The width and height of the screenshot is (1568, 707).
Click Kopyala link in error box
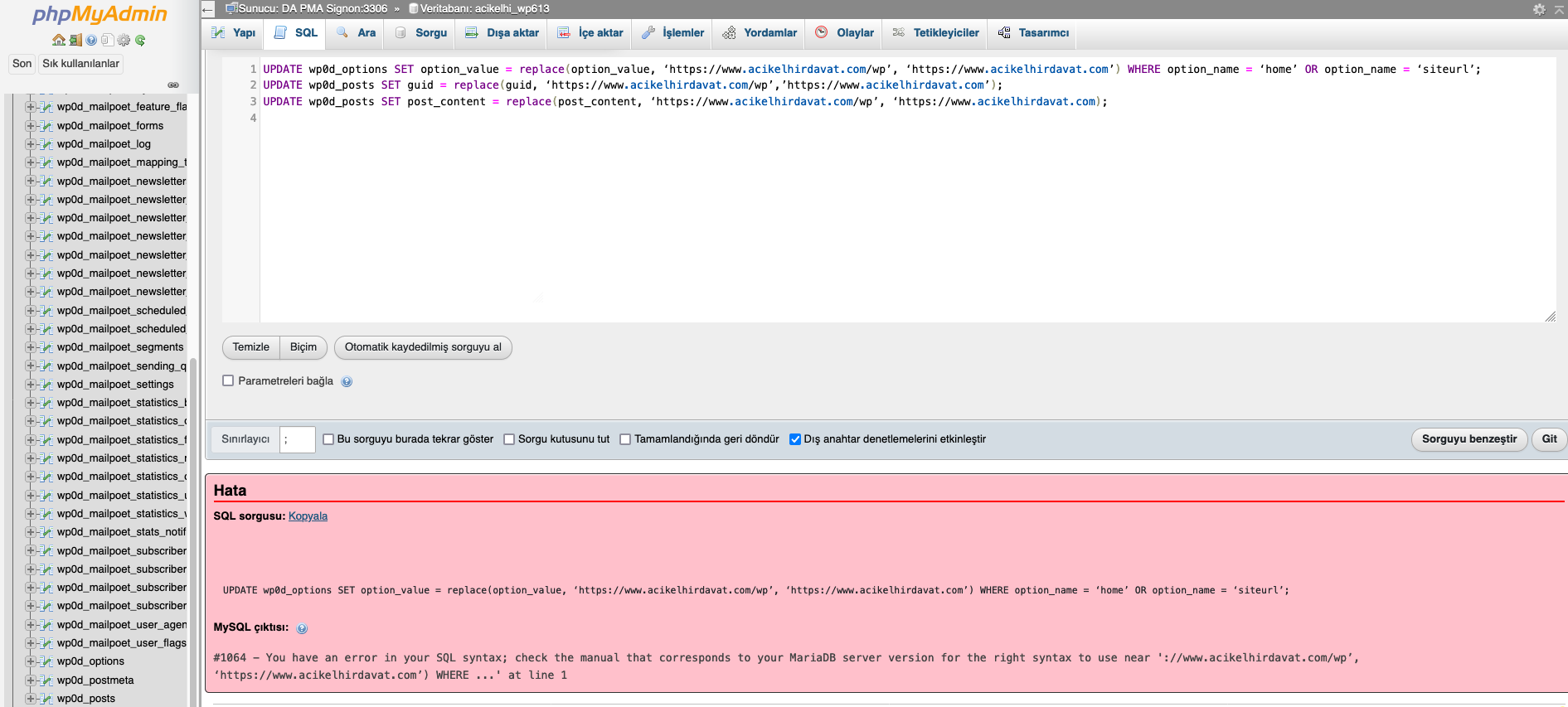tap(308, 516)
